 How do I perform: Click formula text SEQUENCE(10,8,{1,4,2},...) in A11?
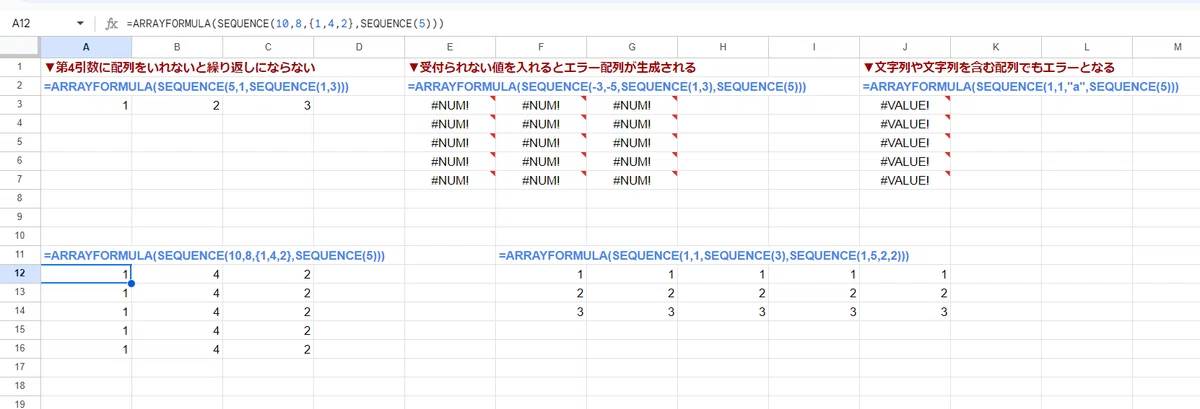coord(214,256)
